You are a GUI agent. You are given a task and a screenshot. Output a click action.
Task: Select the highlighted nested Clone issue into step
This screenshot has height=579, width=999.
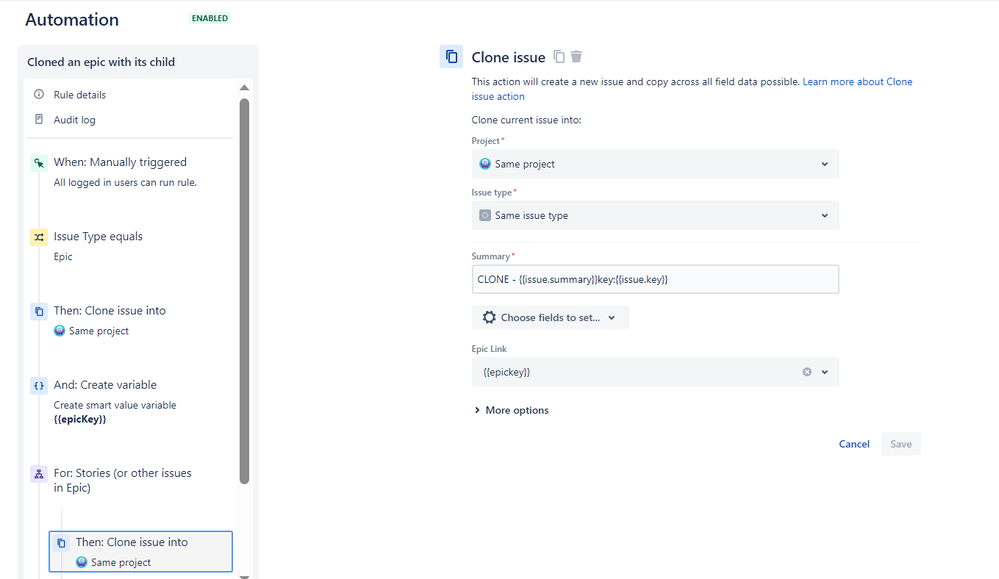[x=141, y=552]
